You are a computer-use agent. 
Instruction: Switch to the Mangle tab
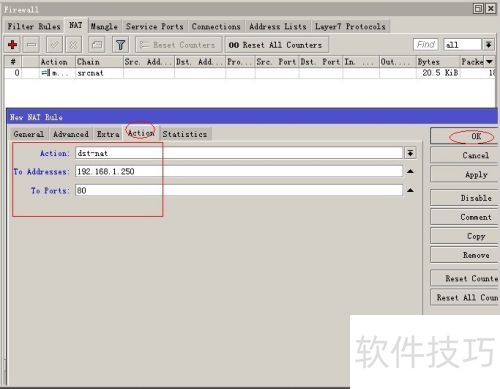coord(104,26)
